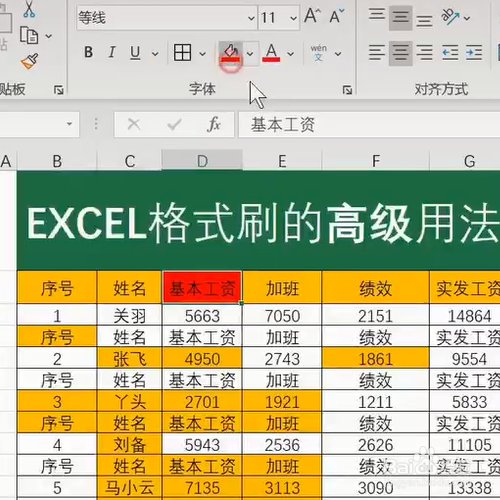Click the title EXCEL格式刷的高级用法
The width and height of the screenshot is (500, 500).
(263, 223)
